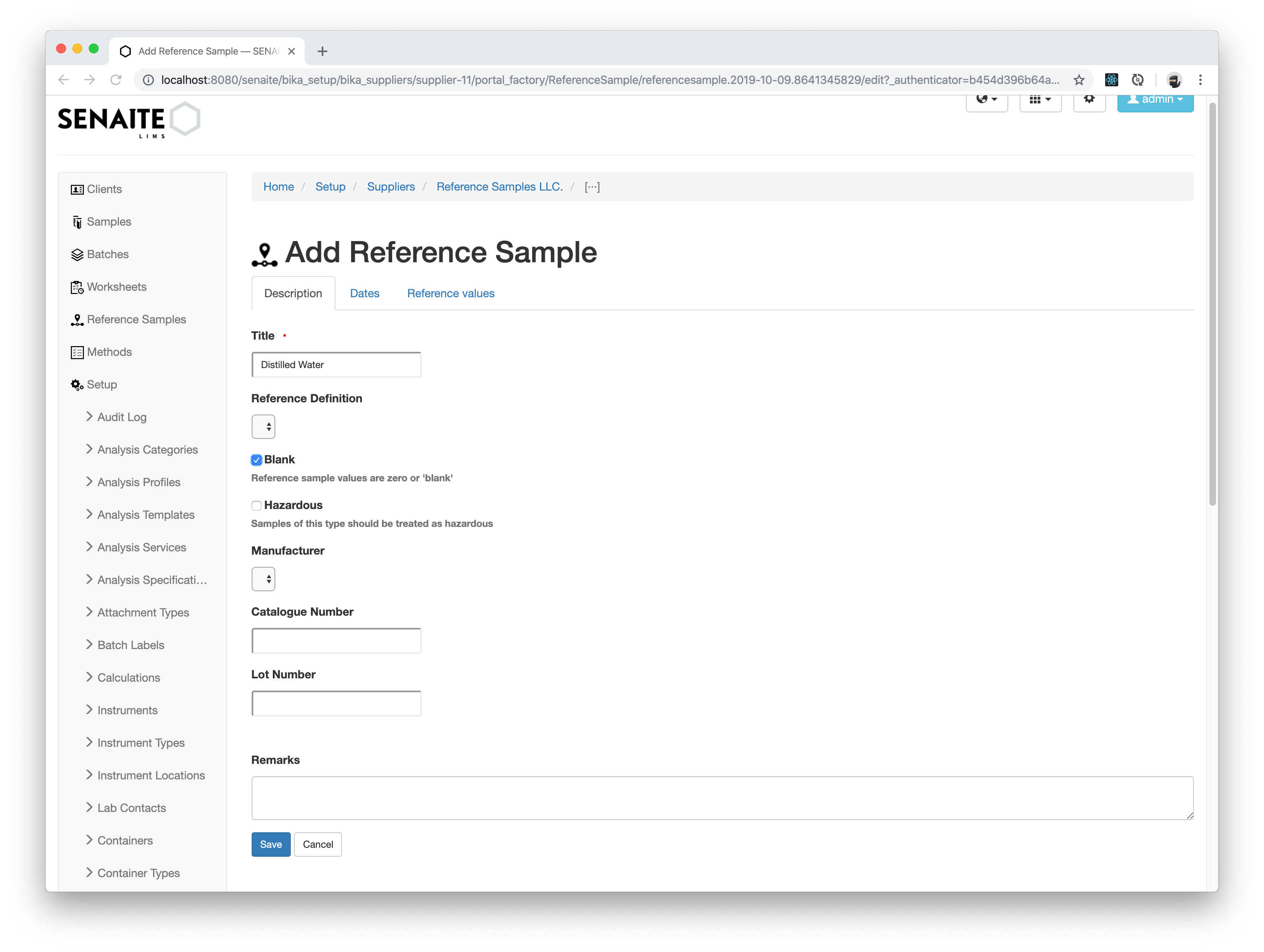Open Instruments in Setup menu
This screenshot has height=952, width=1264.
[x=127, y=710]
